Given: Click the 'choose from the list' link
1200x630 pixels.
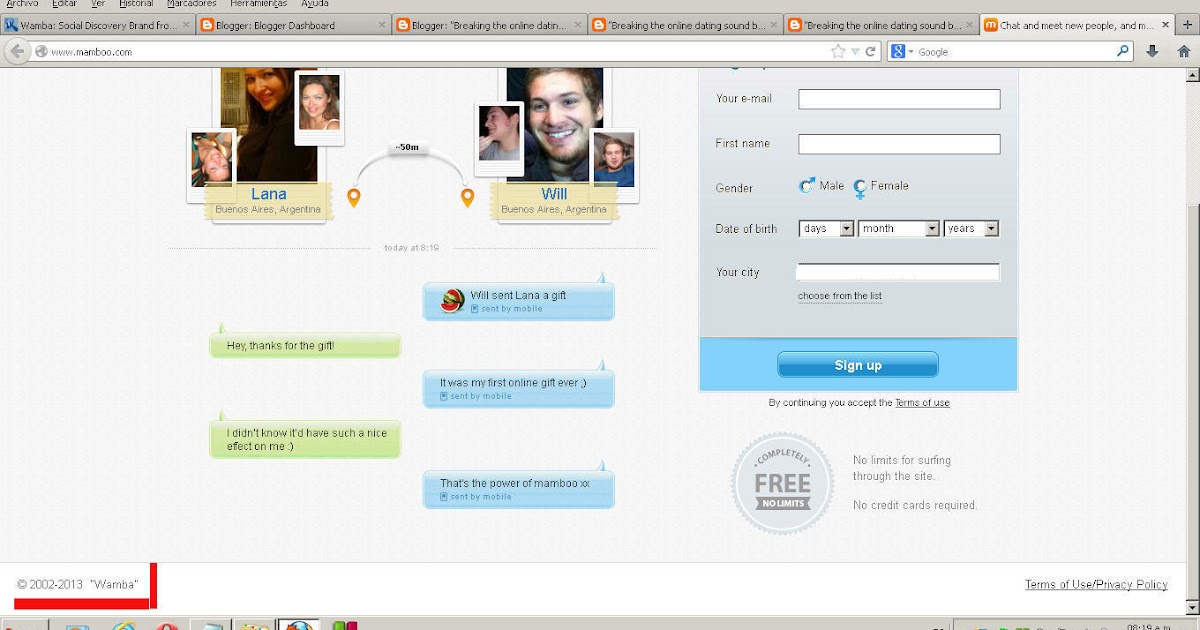Looking at the screenshot, I should (x=840, y=296).
